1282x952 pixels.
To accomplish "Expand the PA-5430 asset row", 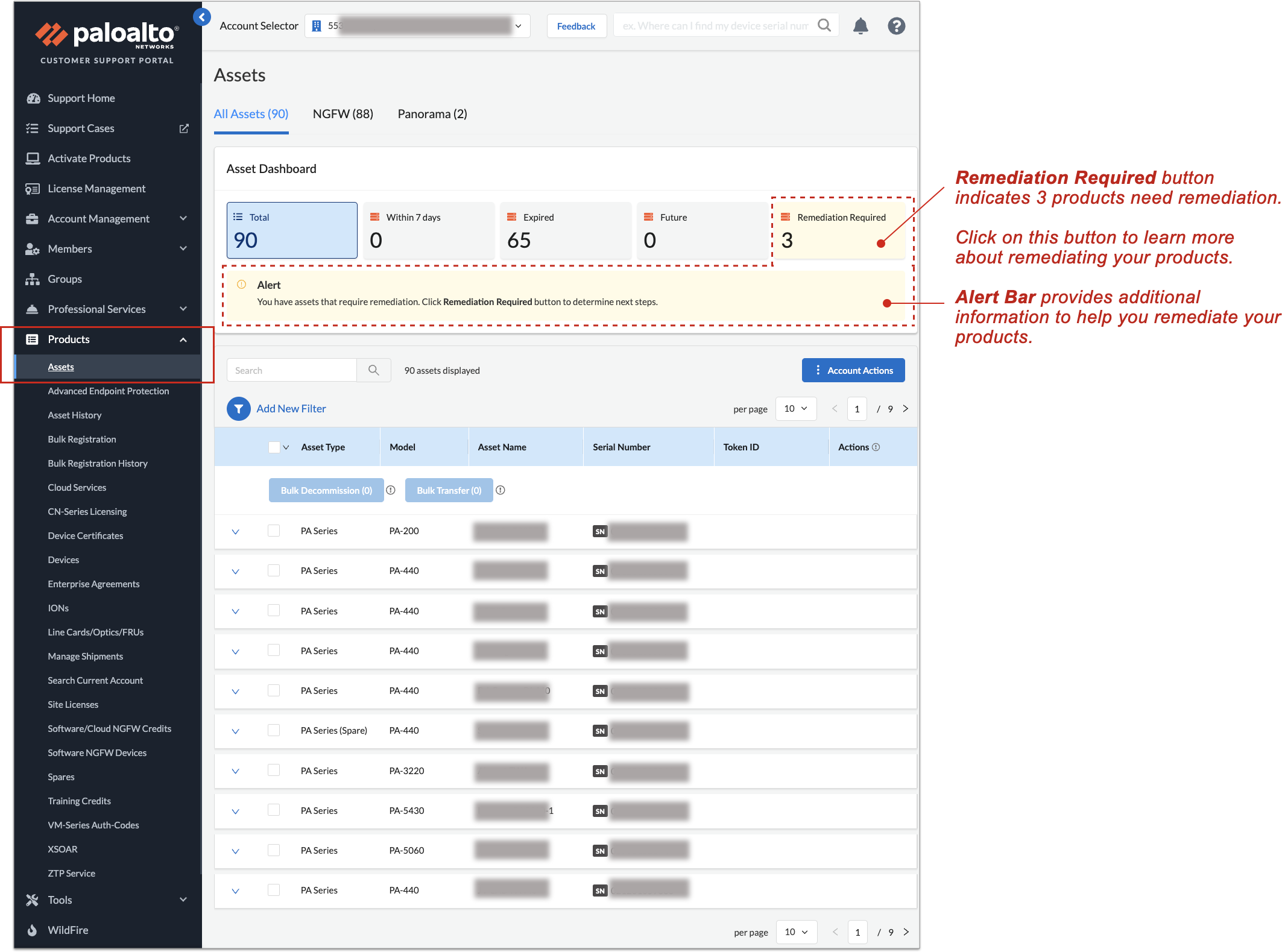I will [x=236, y=811].
